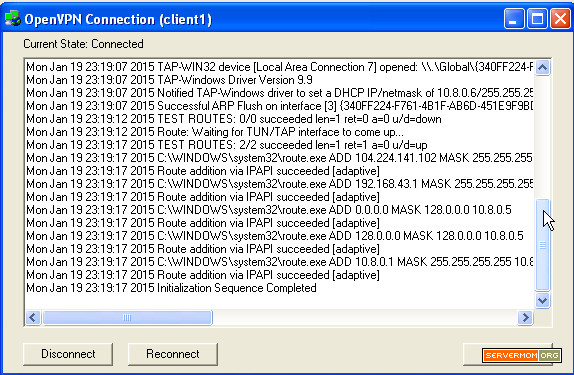Click the Waiting for TUN/TAP interface log line
The height and width of the screenshot is (375, 574).
point(215,132)
